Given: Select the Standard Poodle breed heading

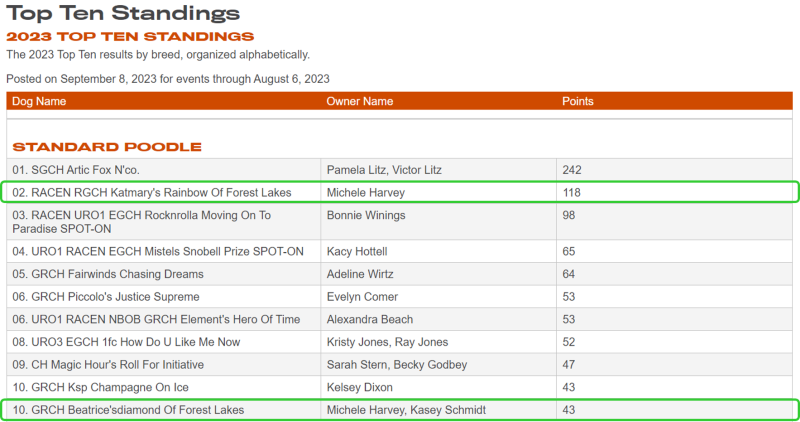Looking at the screenshot, I should tap(107, 147).
